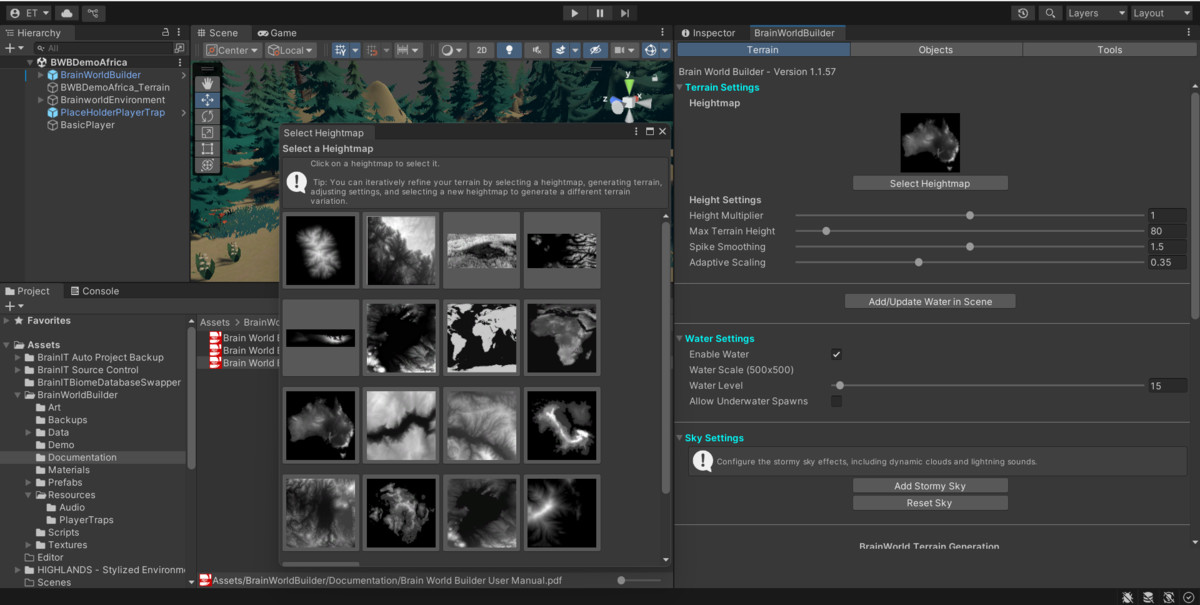The image size is (1200, 605).
Task: Switch to the Game tab
Action: click(x=276, y=33)
